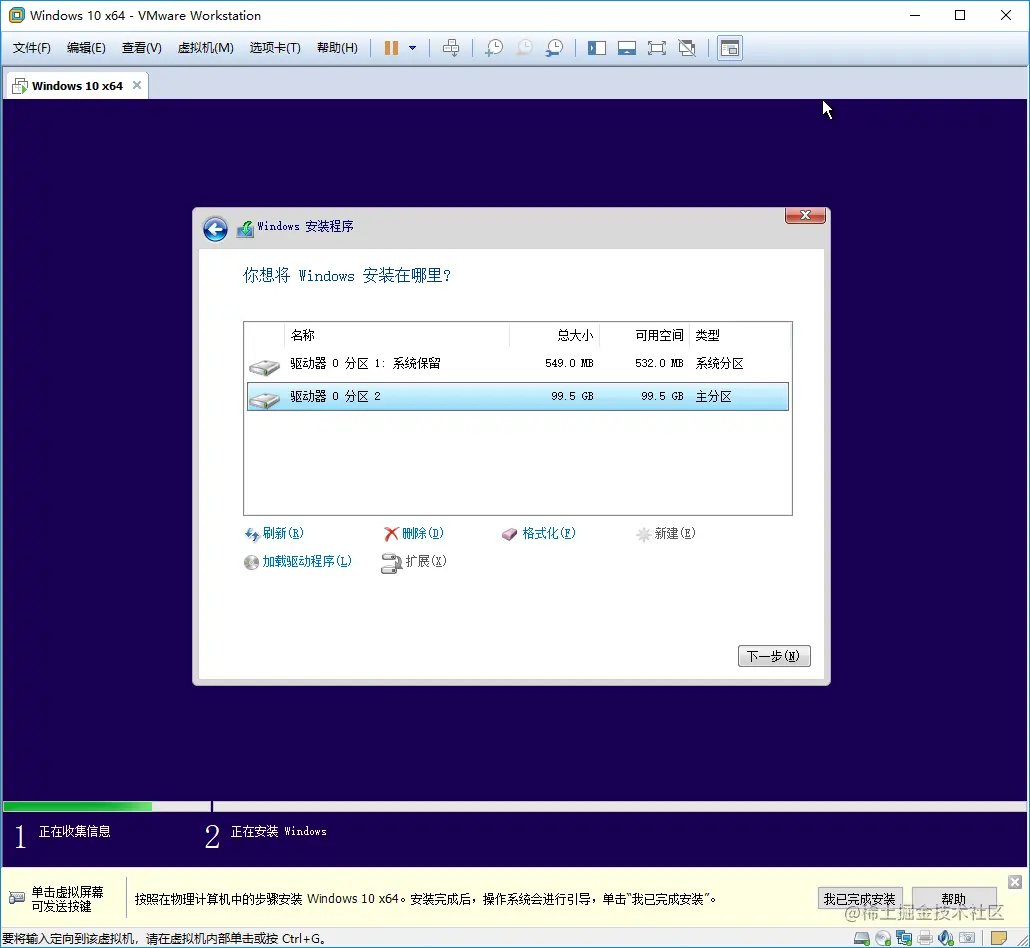Go back with the blue arrow button
The image size is (1030, 948).
[x=215, y=229]
